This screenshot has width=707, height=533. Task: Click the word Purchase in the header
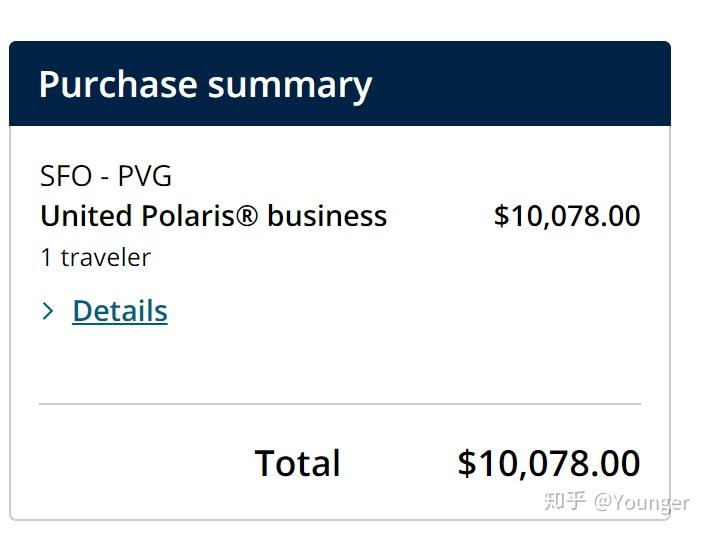pyautogui.click(x=118, y=84)
